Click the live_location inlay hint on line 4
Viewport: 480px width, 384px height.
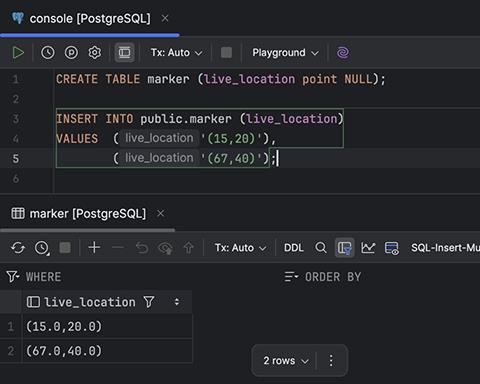pos(159,138)
